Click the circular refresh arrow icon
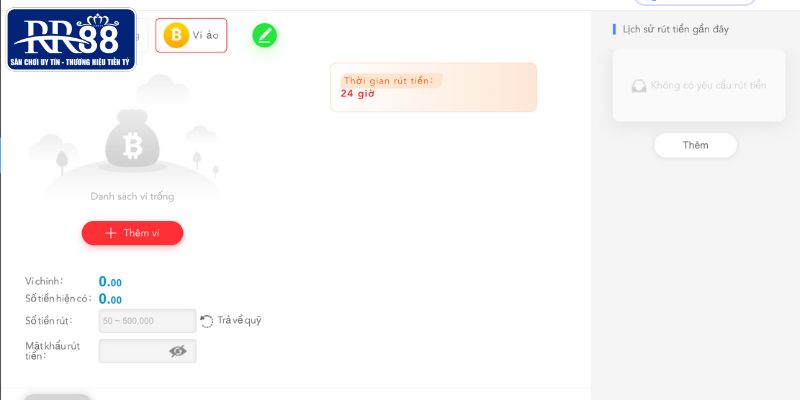Image resolution: width=800 pixels, height=400 pixels. 207,321
